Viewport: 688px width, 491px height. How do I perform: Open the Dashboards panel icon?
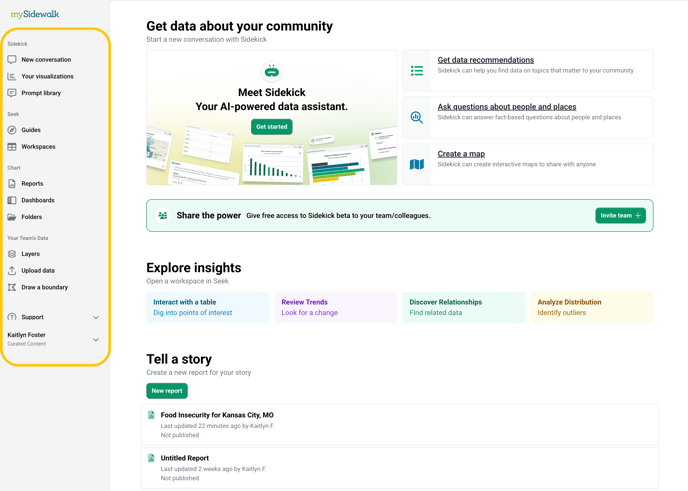[12, 200]
